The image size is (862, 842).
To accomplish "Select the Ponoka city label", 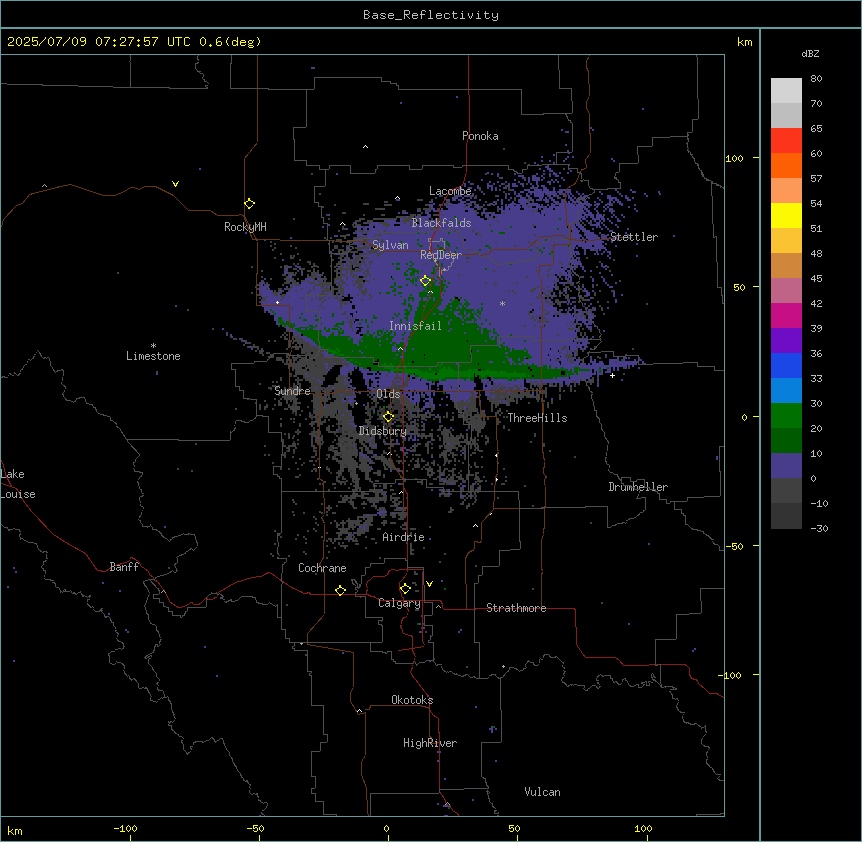I will coord(480,136).
